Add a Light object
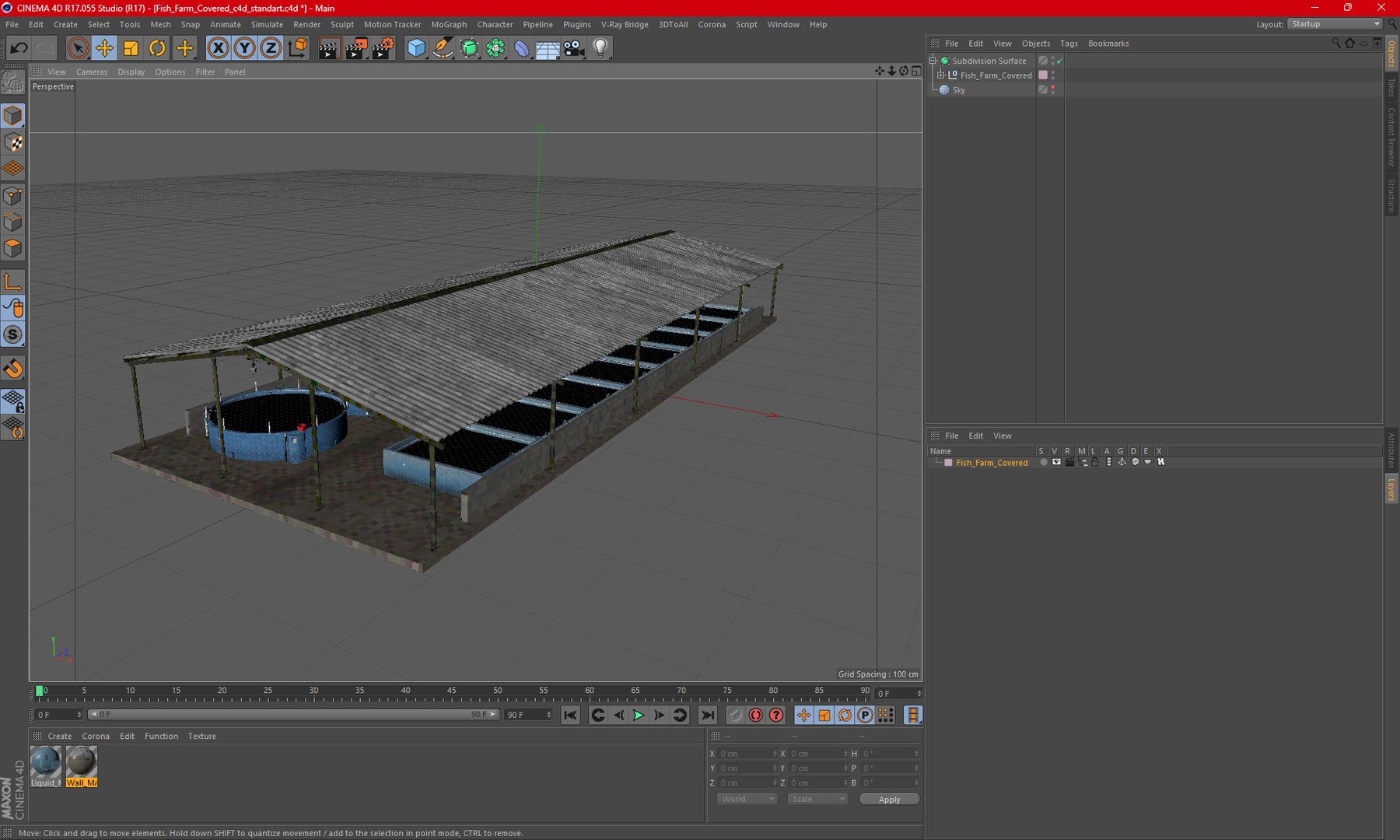The width and height of the screenshot is (1400, 840). 600,48
